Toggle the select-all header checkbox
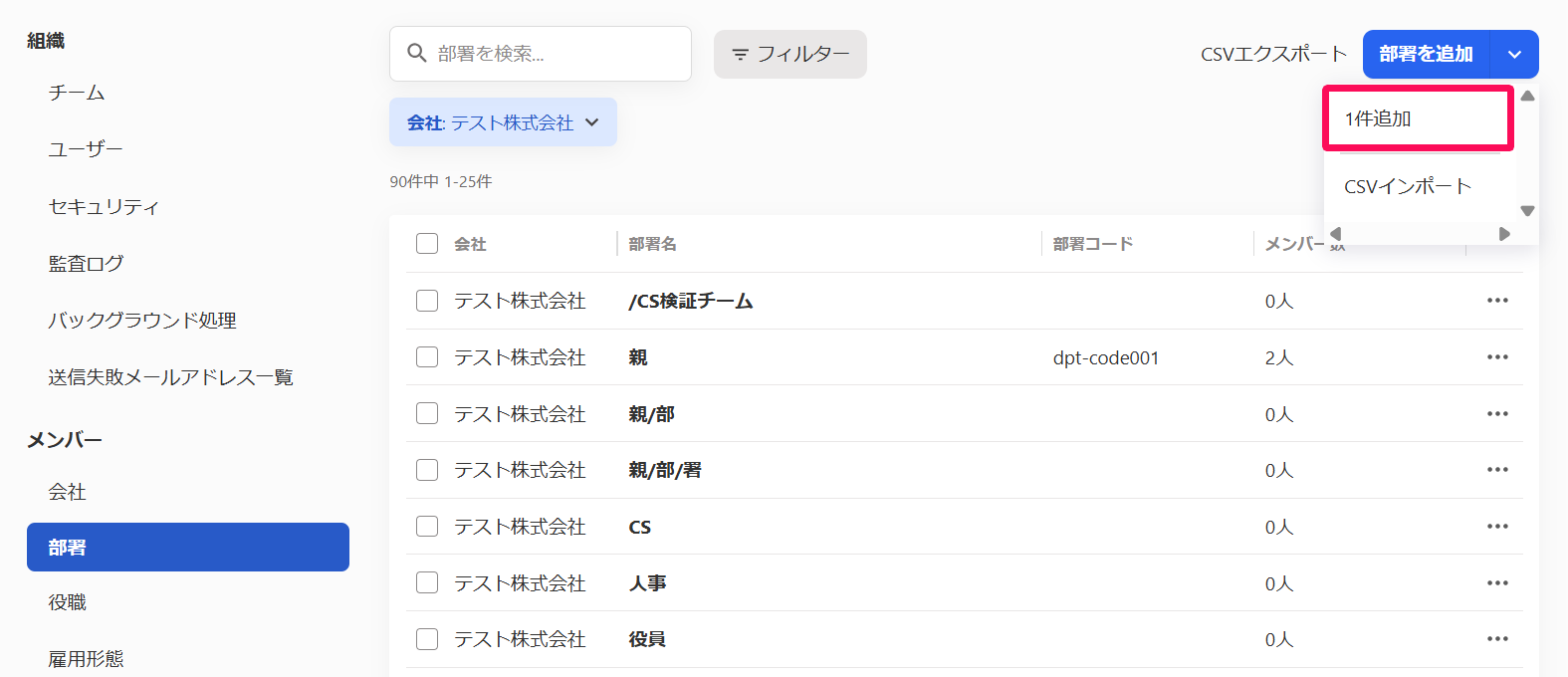 (x=427, y=244)
